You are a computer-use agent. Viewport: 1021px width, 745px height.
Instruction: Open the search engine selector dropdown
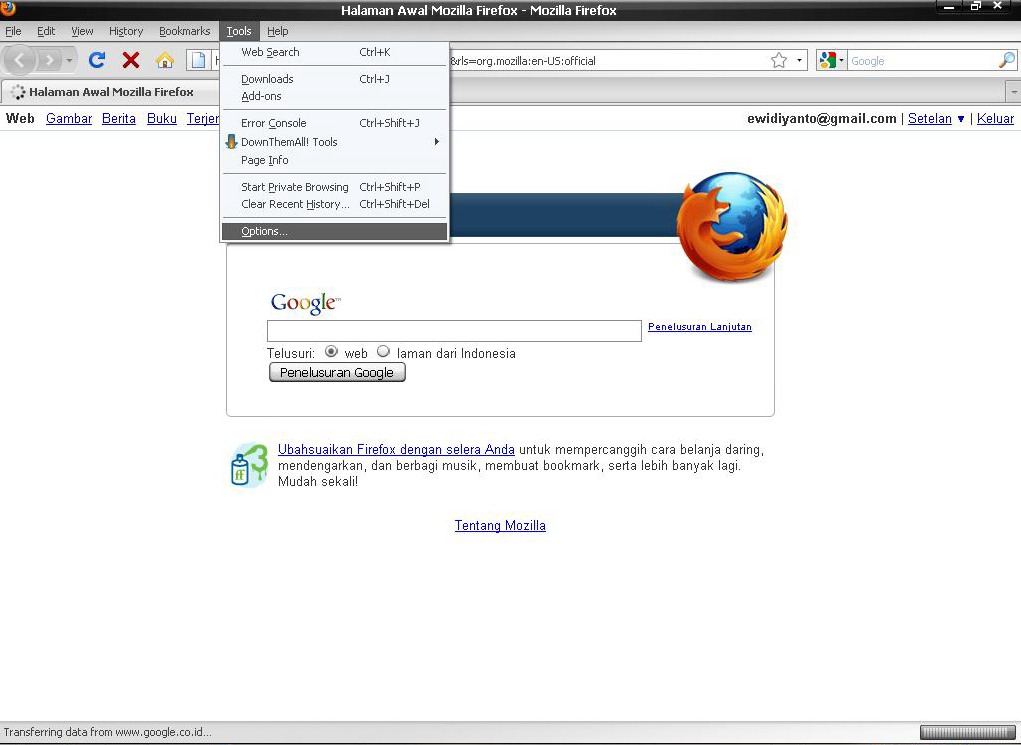click(x=841, y=61)
